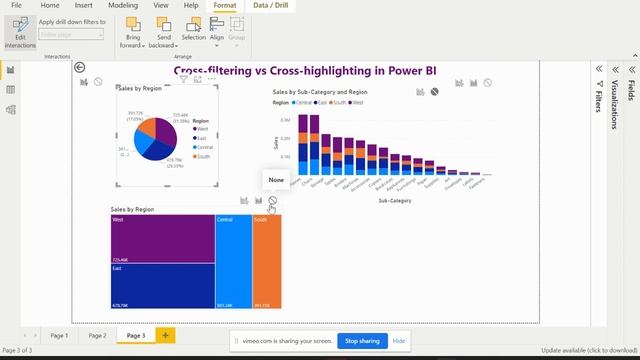
Task: Collapse the ribbon with the chevron
Action: click(x=635, y=56)
